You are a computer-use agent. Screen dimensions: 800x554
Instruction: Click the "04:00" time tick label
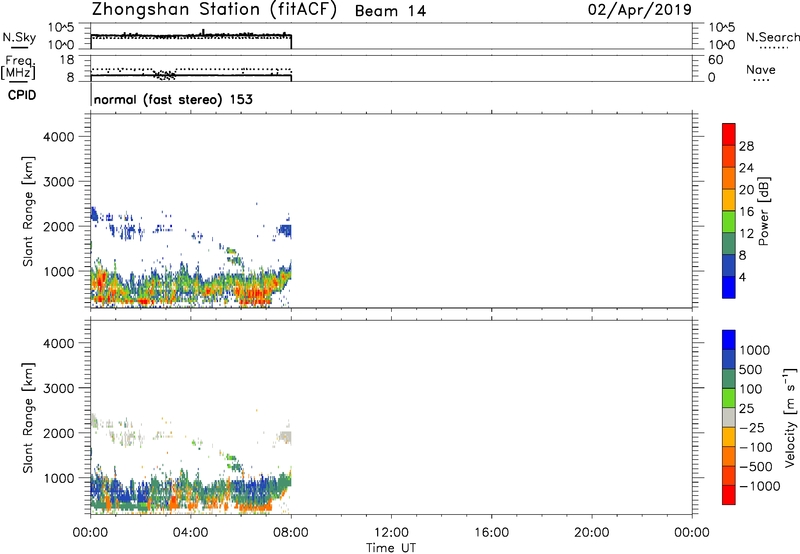[x=191, y=533]
